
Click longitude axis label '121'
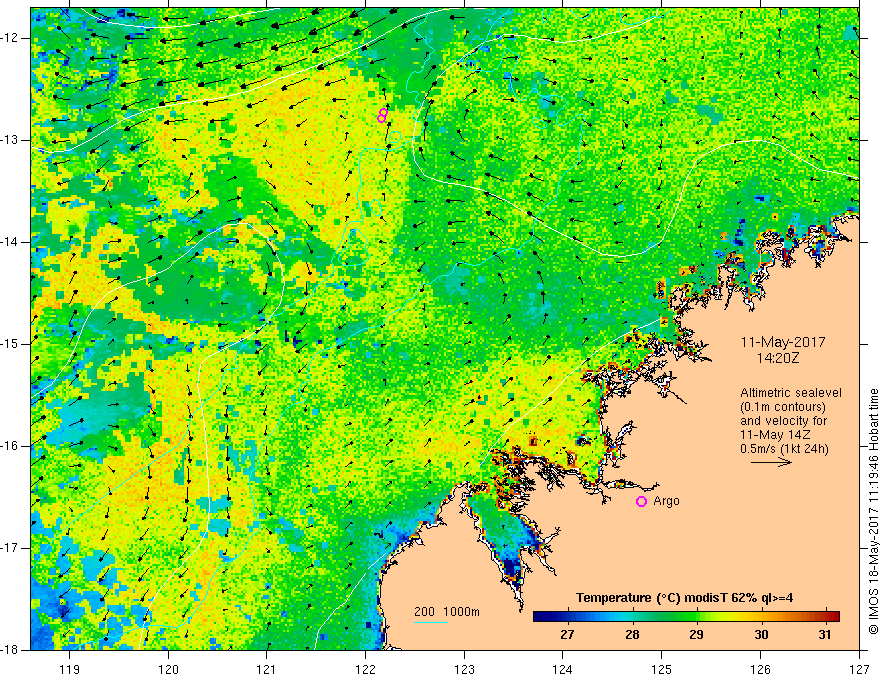tap(267, 669)
